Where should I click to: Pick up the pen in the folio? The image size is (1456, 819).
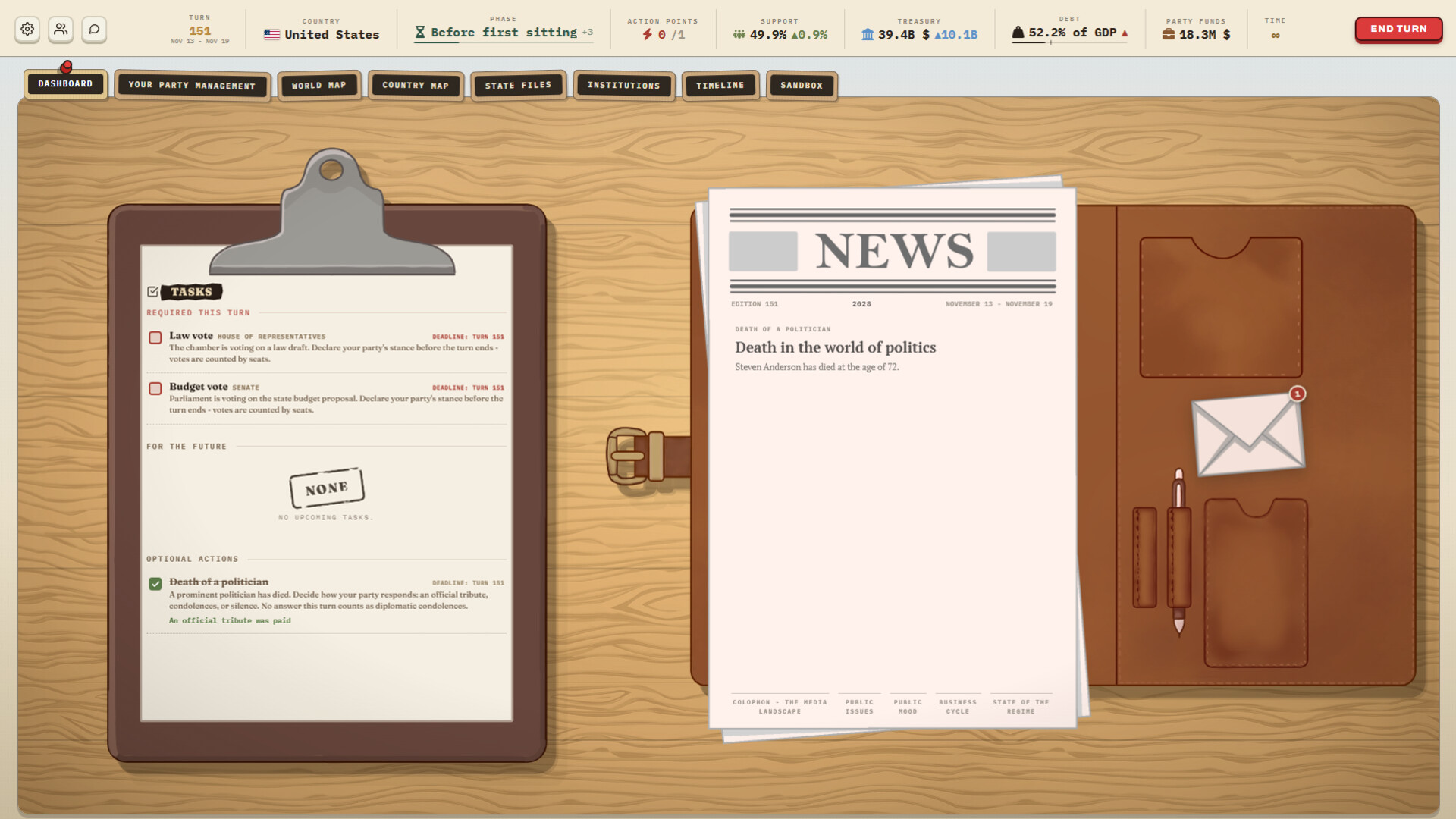pos(1178,551)
